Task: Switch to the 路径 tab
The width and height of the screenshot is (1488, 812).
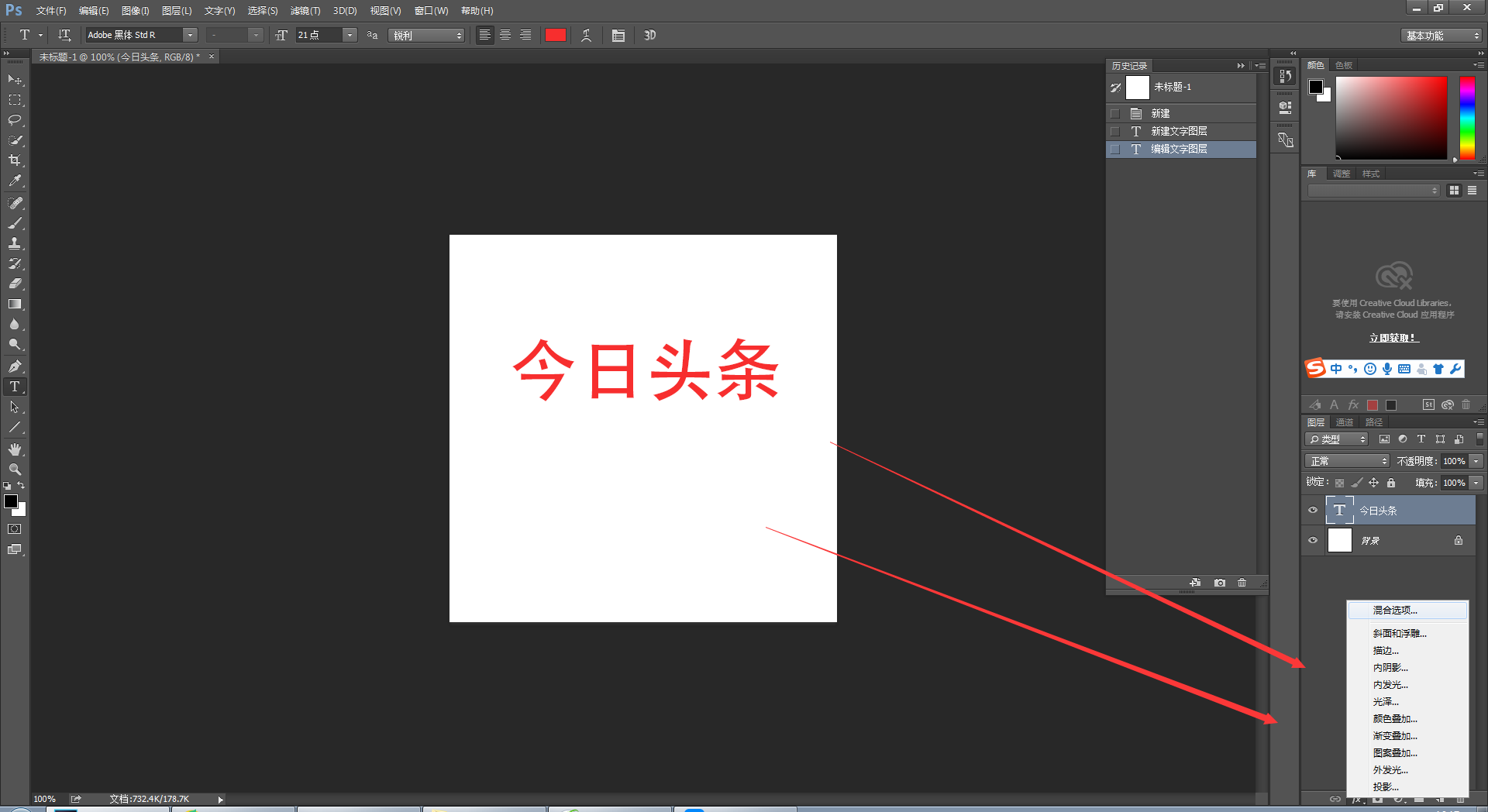Action: pos(1374,422)
